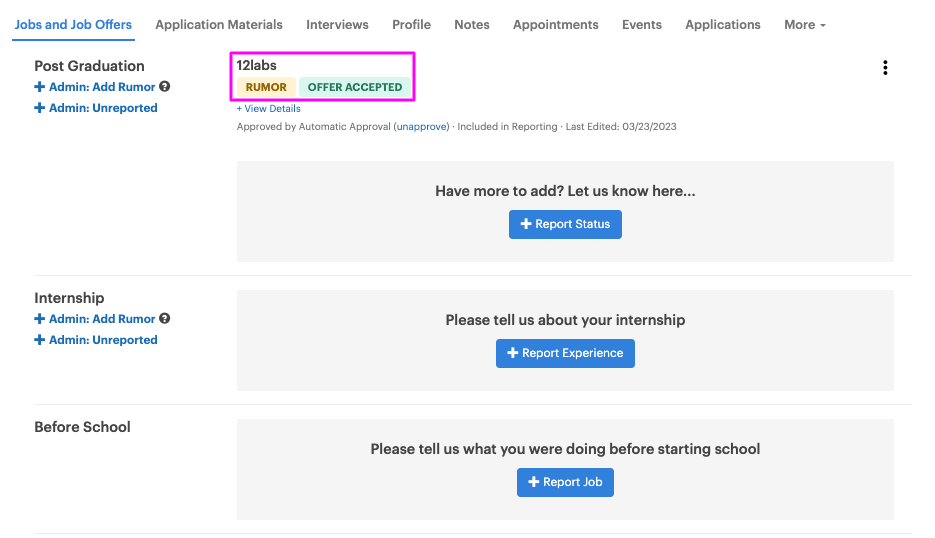This screenshot has width=935, height=538.
Task: Click the OFFER ACCEPTED badge
Action: 355,87
